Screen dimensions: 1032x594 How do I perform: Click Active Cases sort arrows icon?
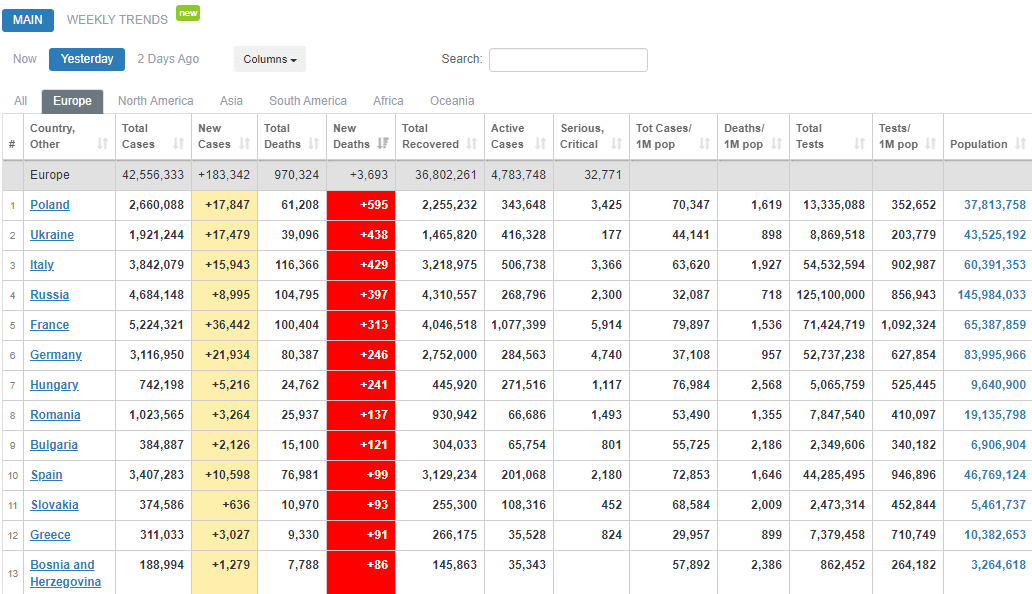tap(540, 144)
